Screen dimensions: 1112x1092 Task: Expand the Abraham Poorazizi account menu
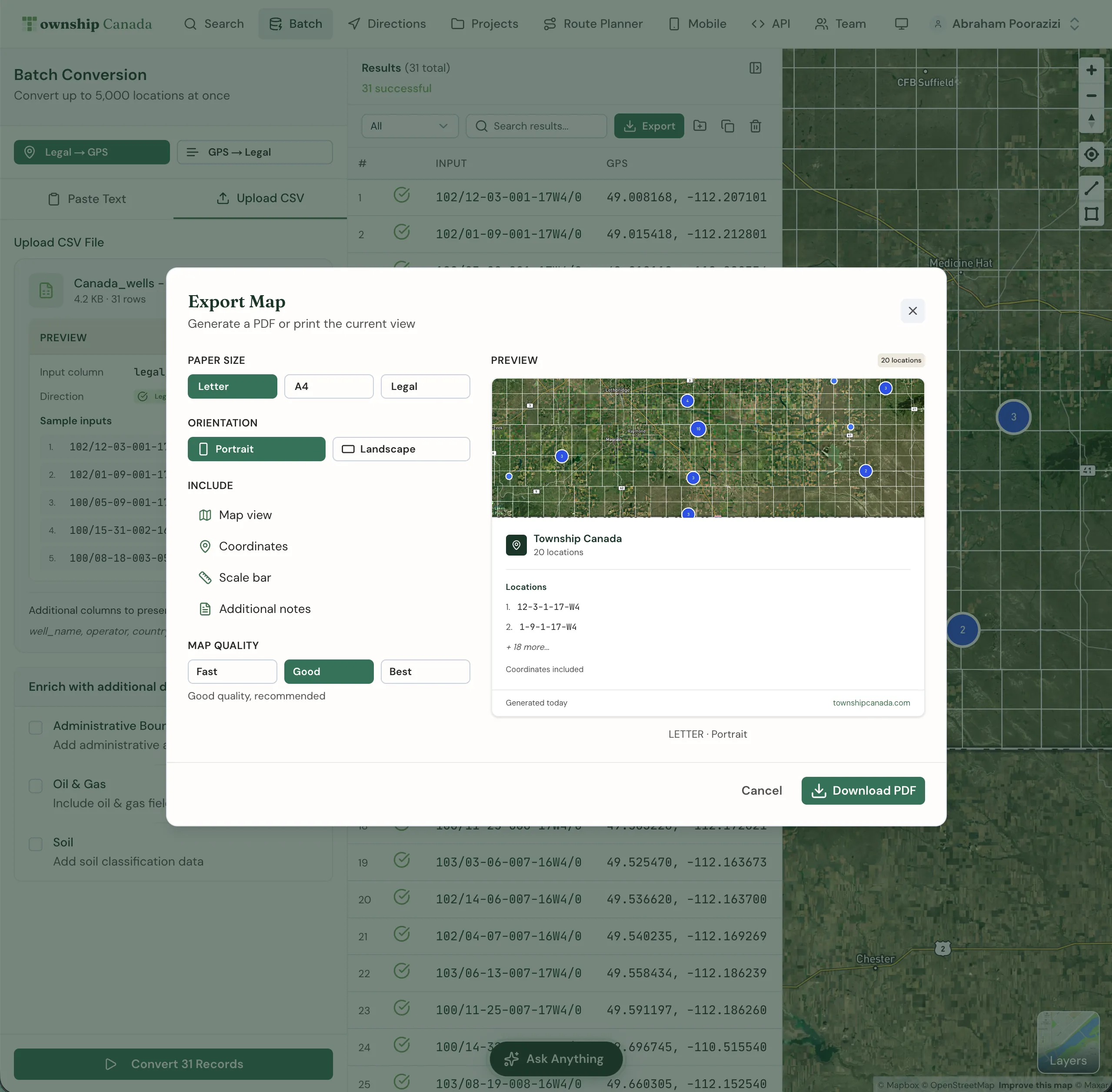point(1005,24)
